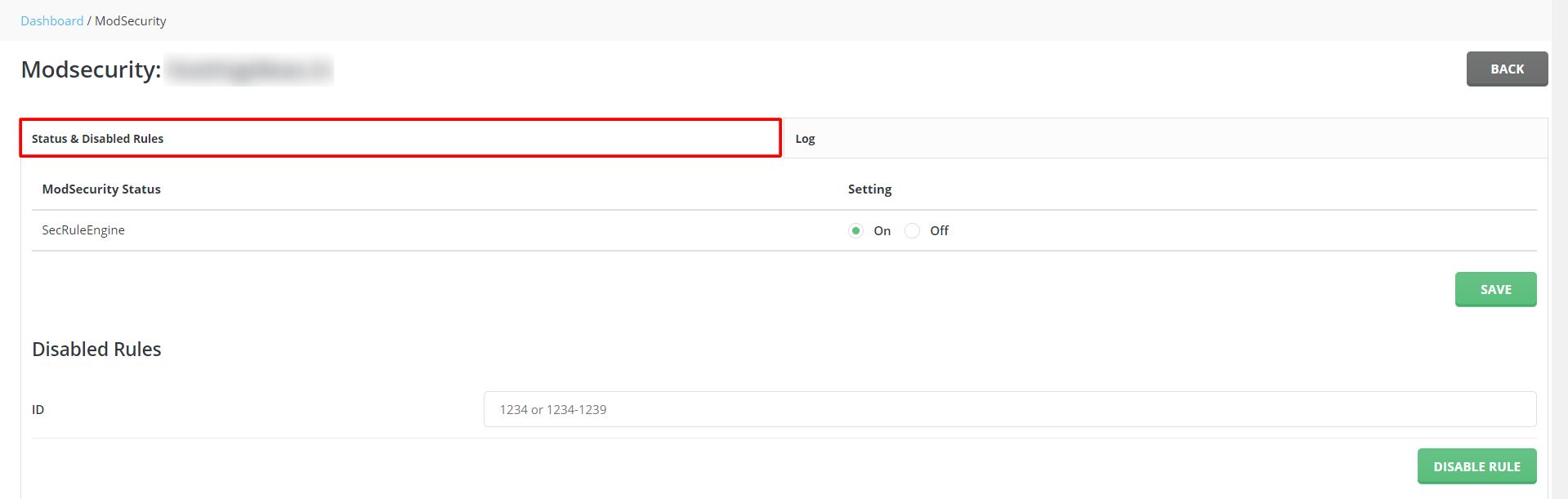Click the DISABLE RULE button

(x=1476, y=466)
